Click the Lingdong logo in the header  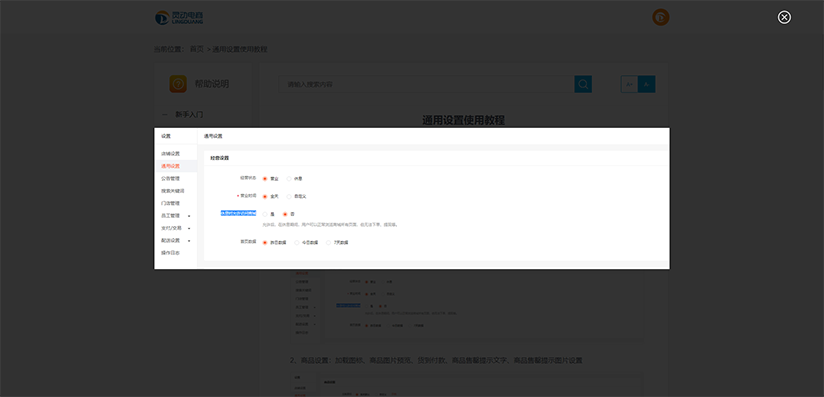tap(179, 17)
